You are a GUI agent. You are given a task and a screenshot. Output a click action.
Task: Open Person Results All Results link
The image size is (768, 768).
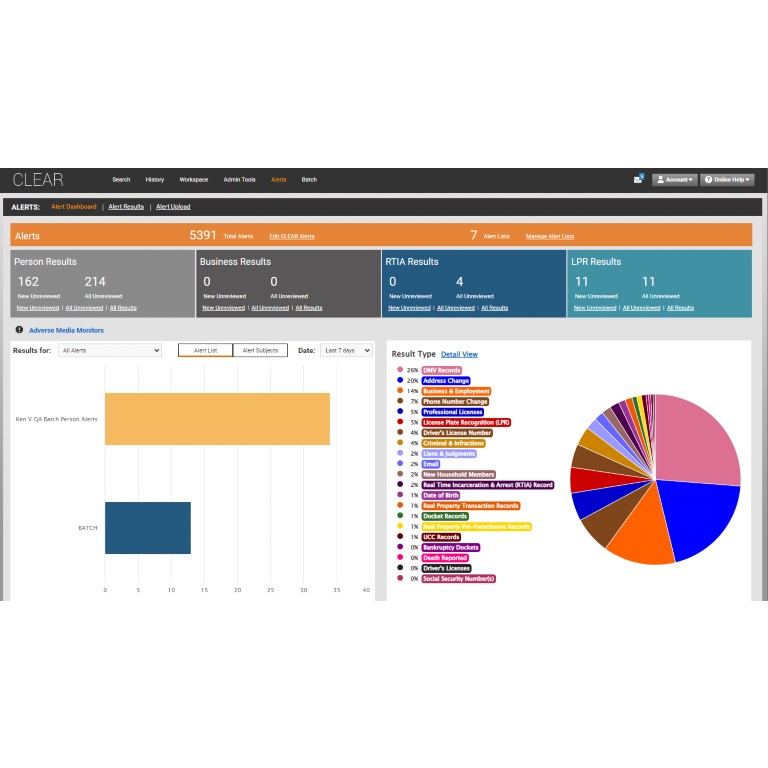point(123,308)
